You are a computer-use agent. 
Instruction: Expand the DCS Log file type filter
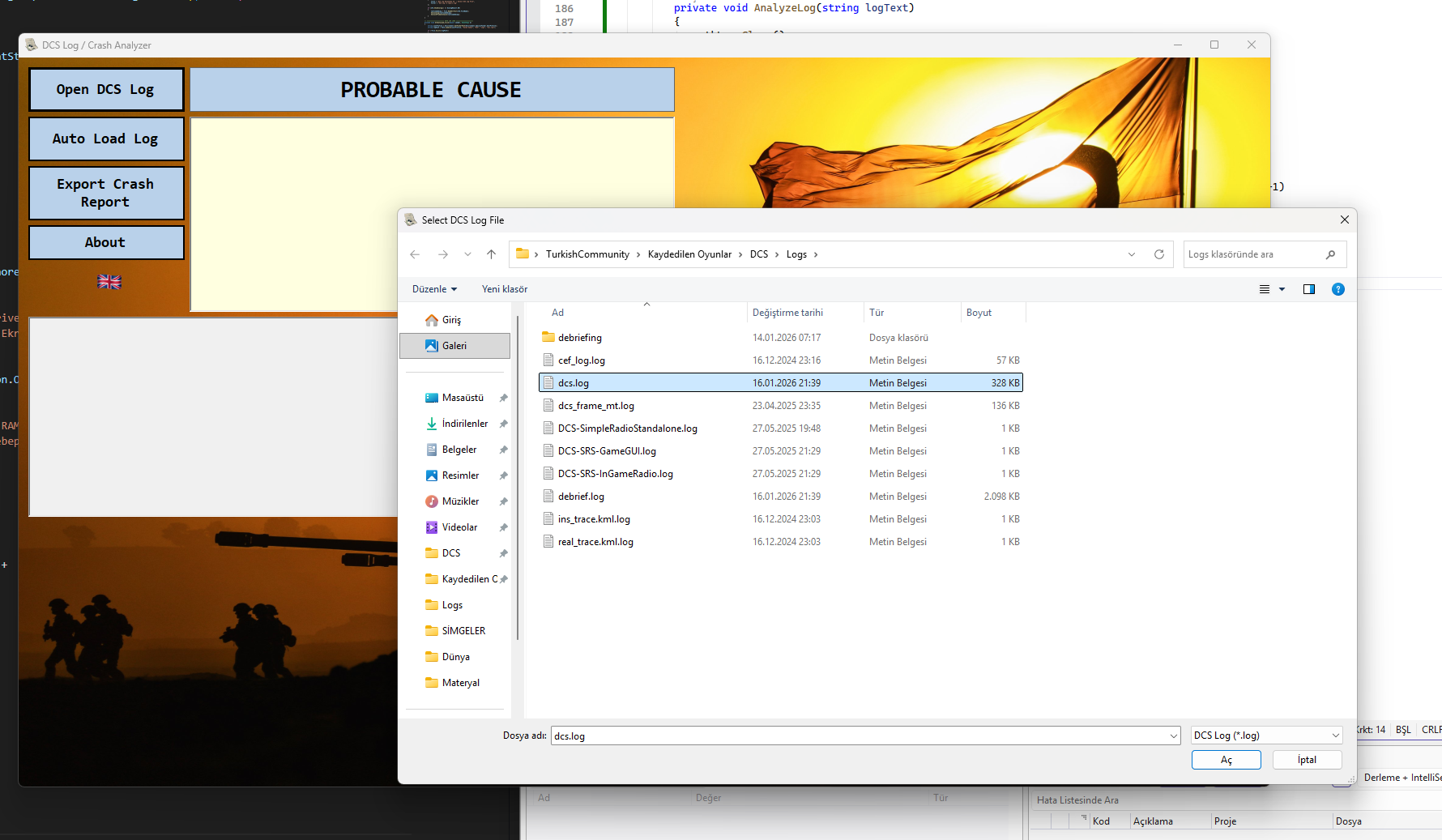(1266, 736)
